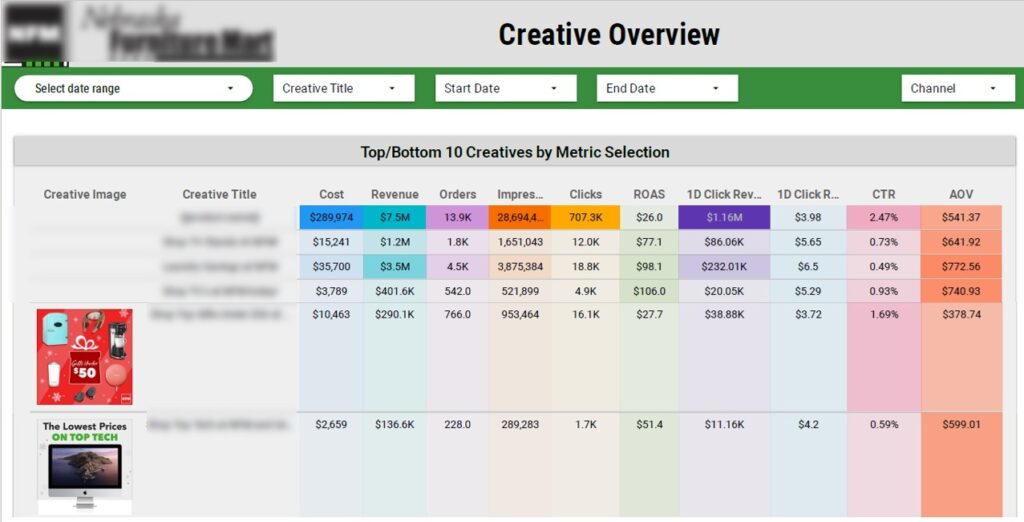
Task: Select the 707.3K clicks cell
Action: pos(585,217)
